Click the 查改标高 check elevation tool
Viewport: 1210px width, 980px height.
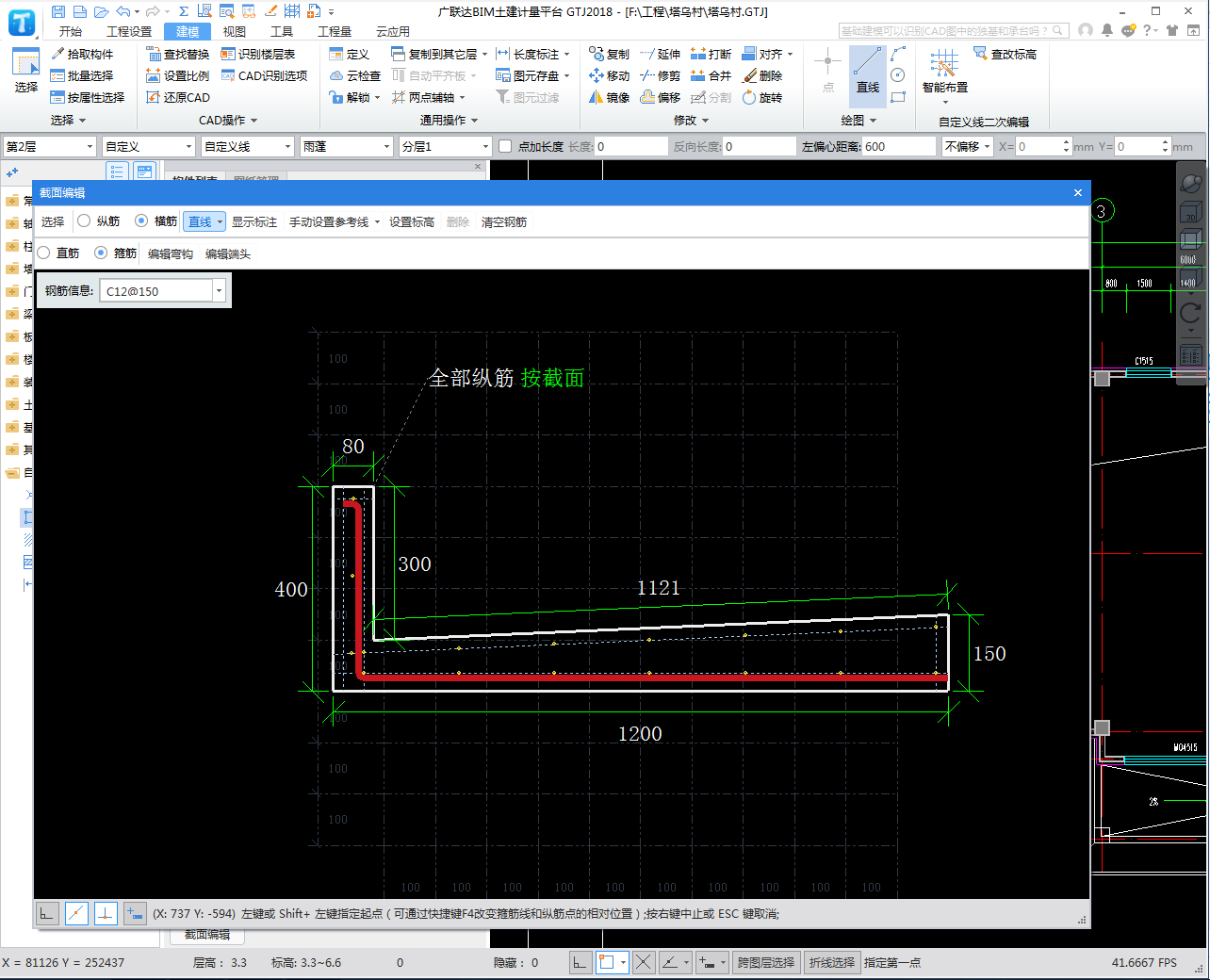click(1006, 54)
